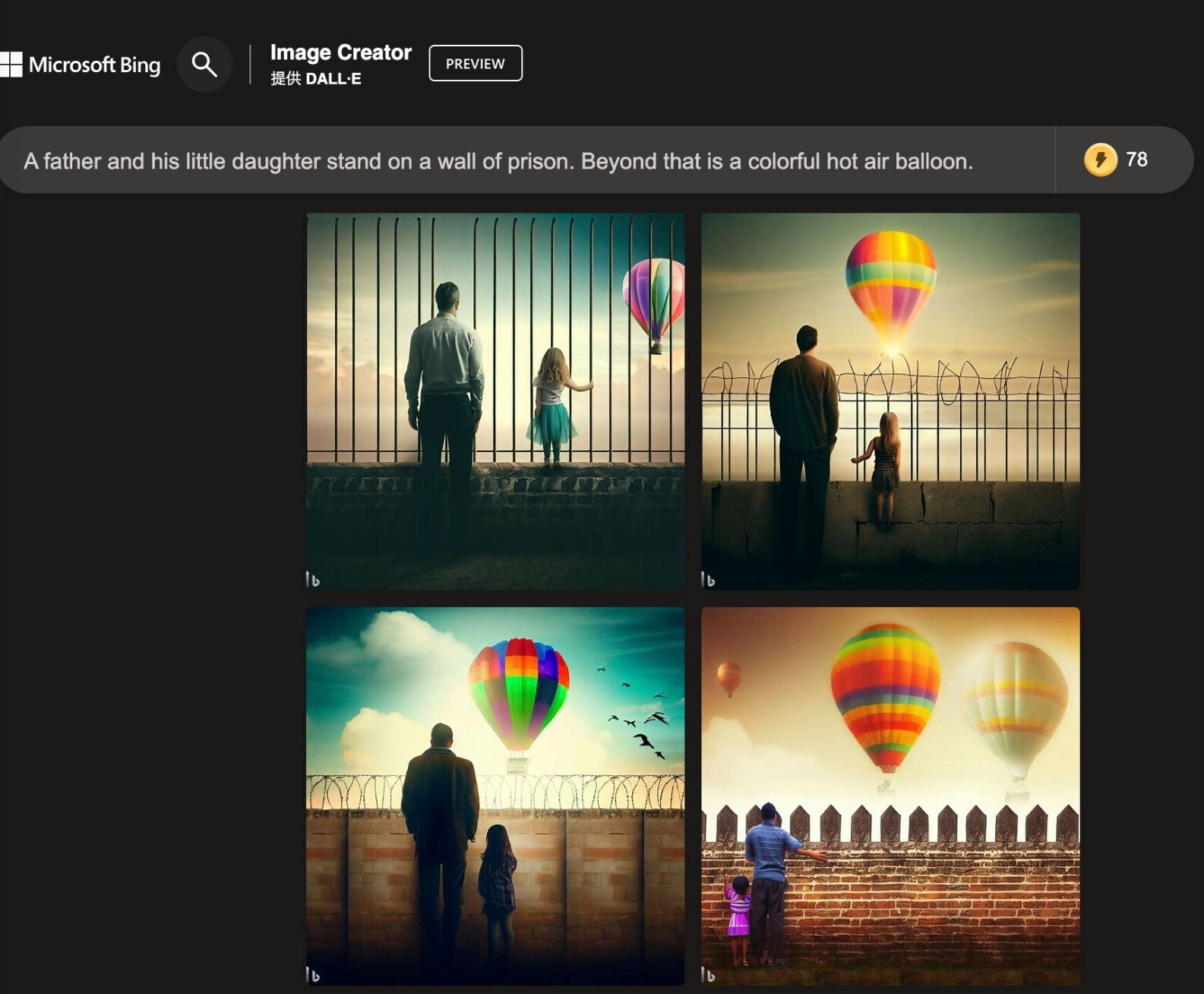Screen dimensions: 1204x994
Task: Click the boost count 78
Action: tap(1136, 160)
